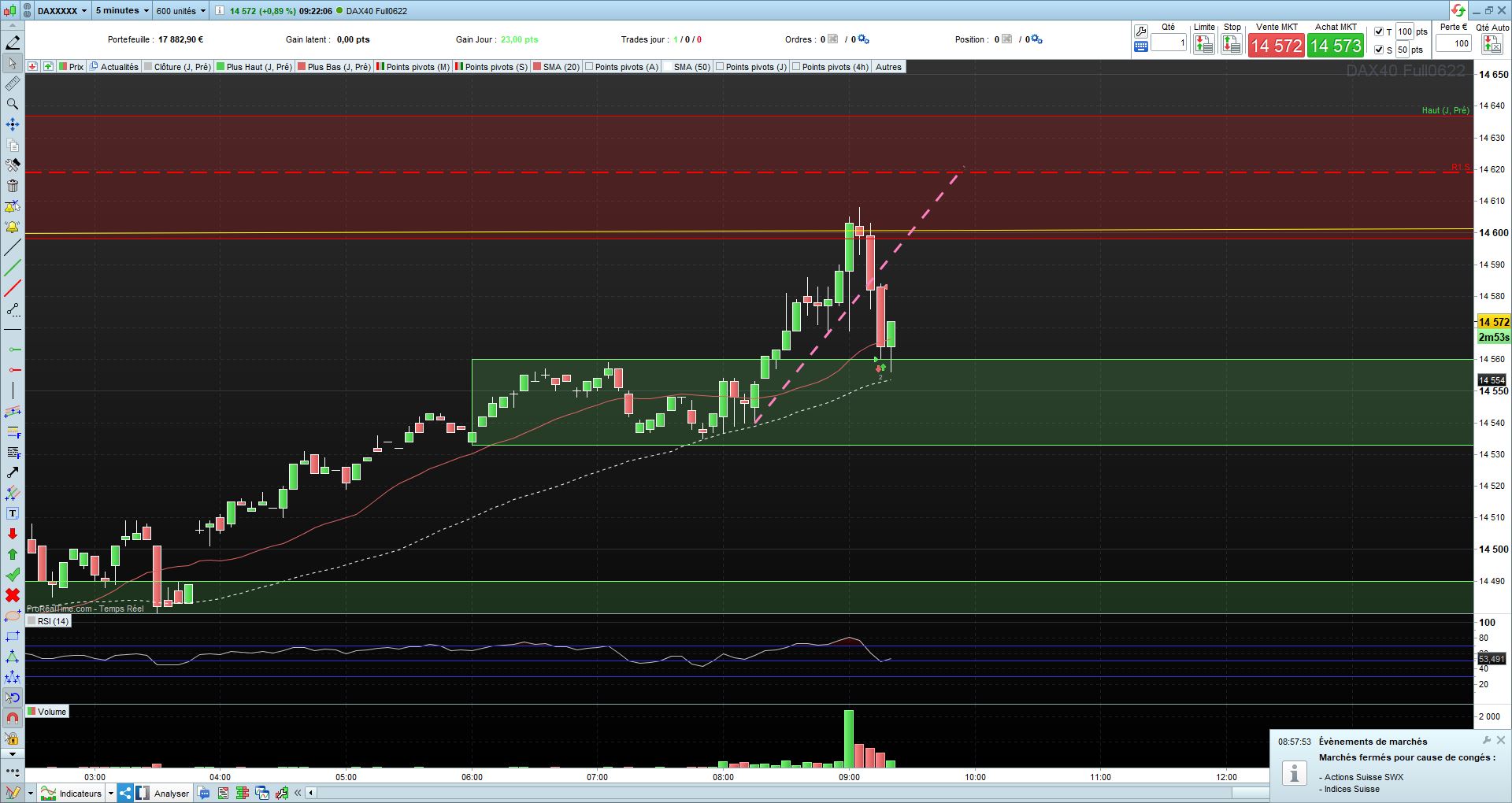1512x803 pixels.
Task: Open the DAXXXXX instrument dropdown
Action: [62, 11]
